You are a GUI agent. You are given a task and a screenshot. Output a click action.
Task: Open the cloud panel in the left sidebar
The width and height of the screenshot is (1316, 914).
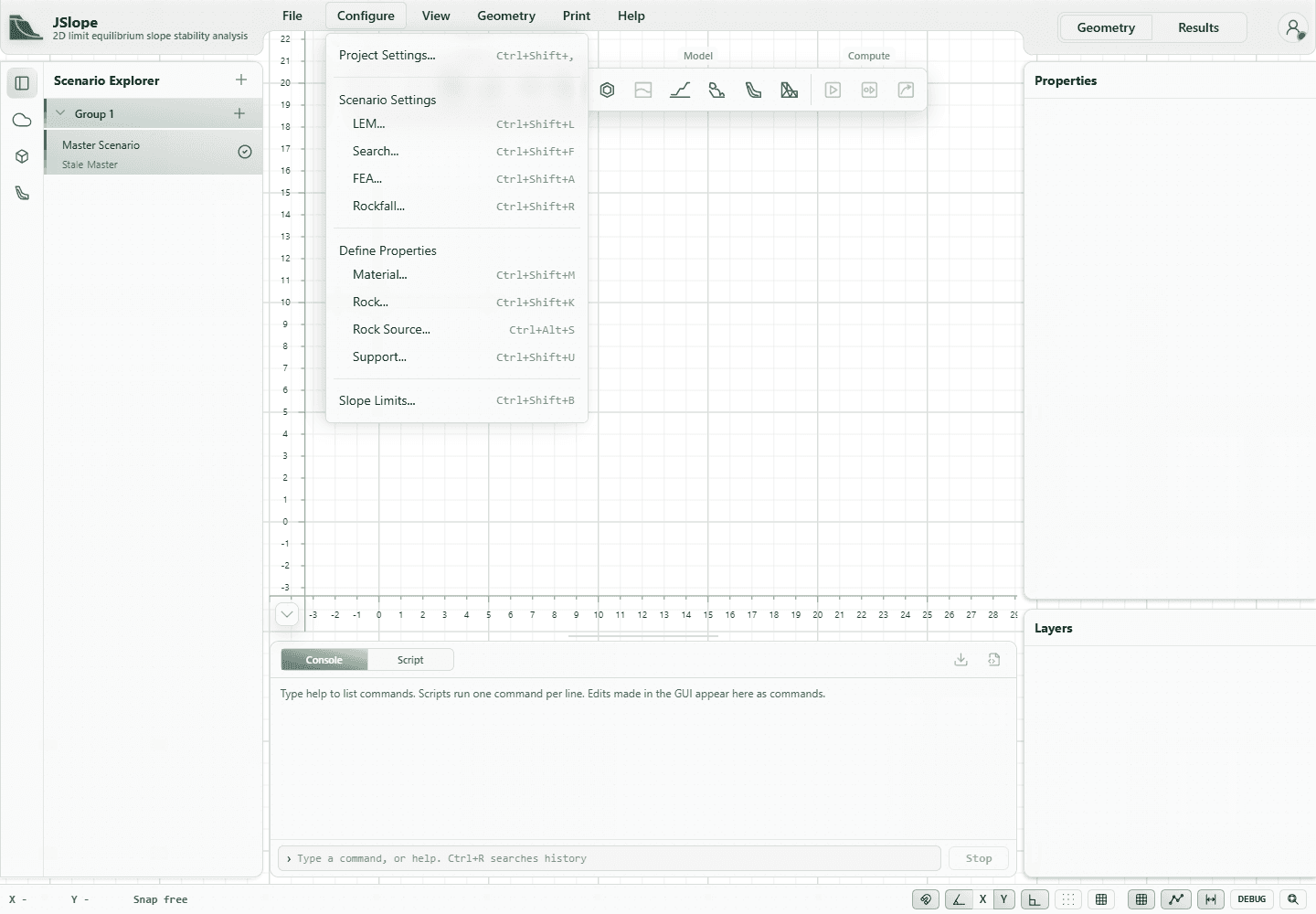[22, 120]
